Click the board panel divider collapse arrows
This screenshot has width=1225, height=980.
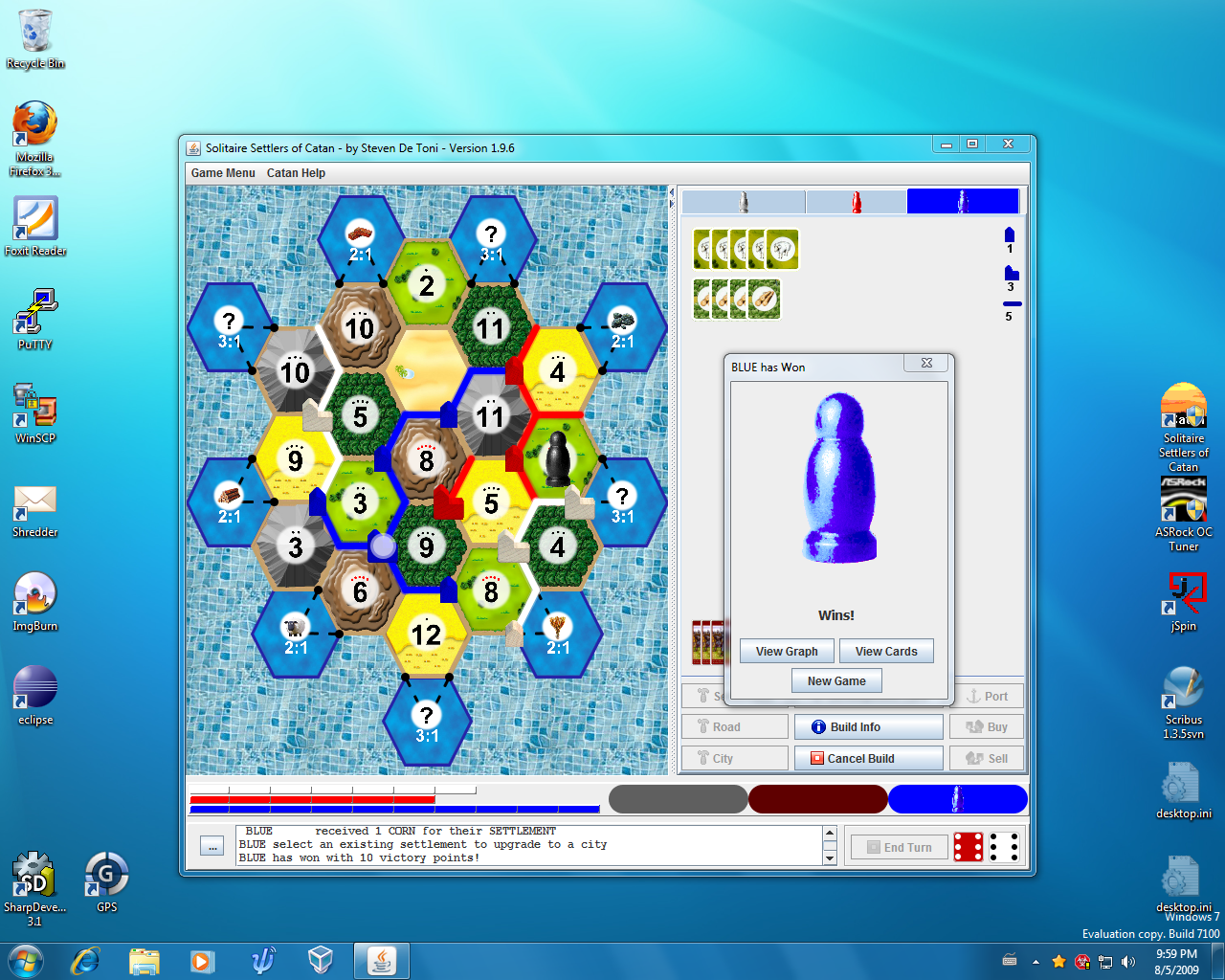click(671, 197)
